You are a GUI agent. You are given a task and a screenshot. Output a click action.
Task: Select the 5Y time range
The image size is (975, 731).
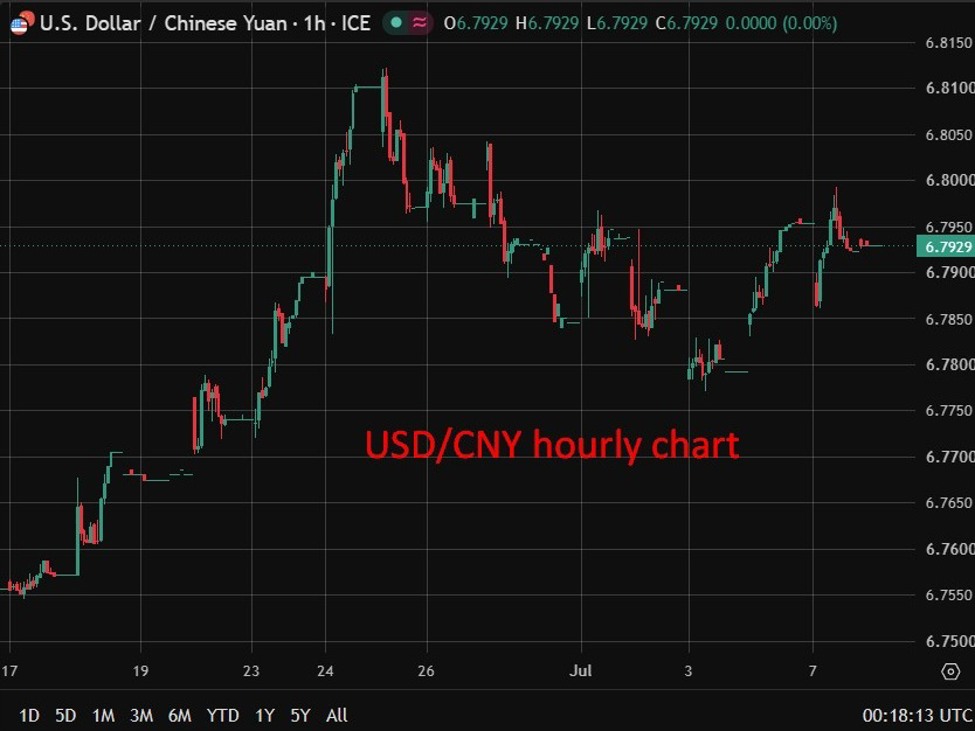[300, 715]
